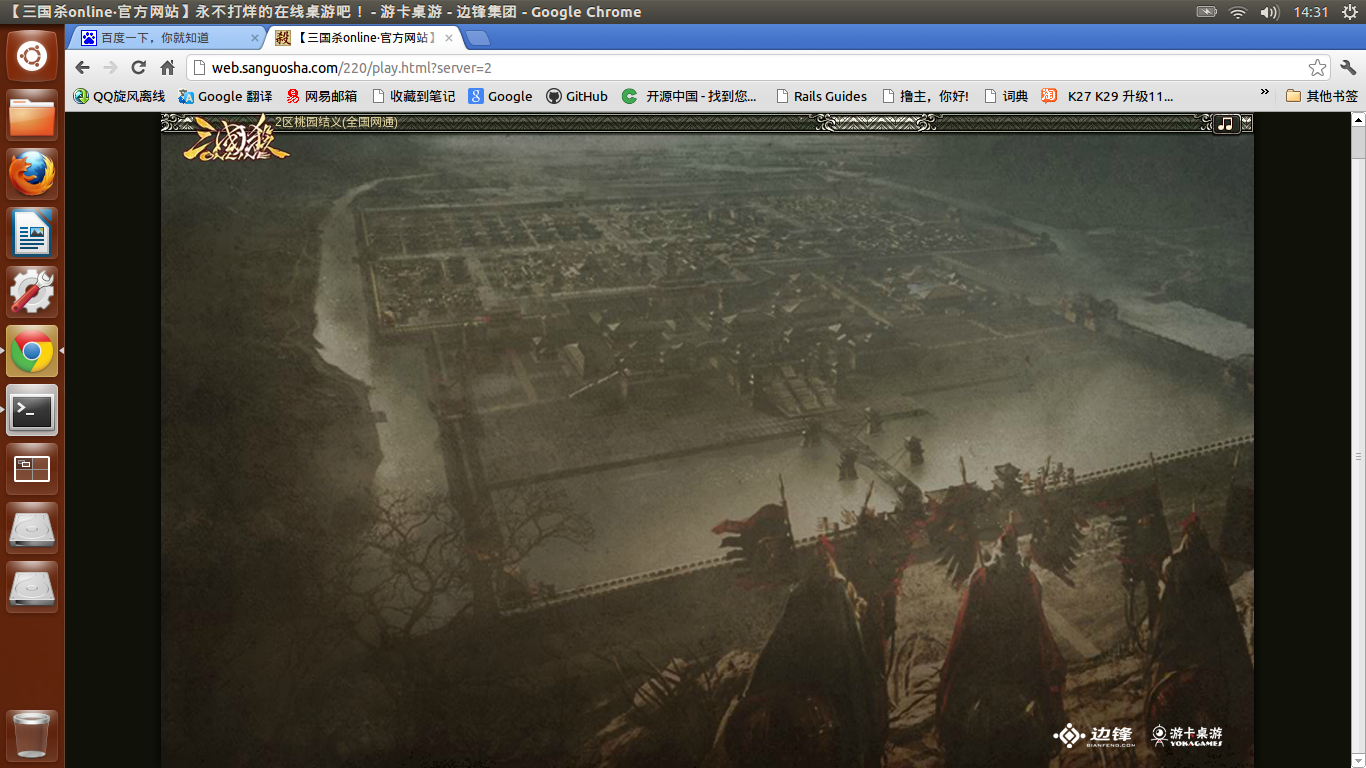Open the 词典 bookmark
1366x768 pixels.
click(1006, 96)
